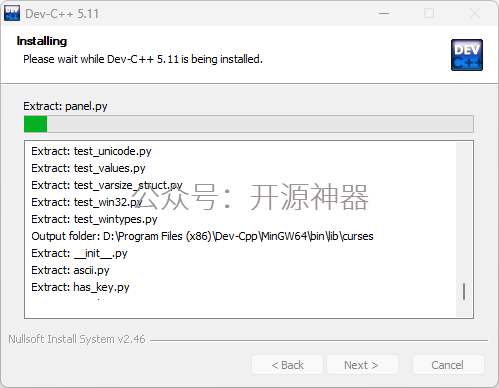This screenshot has width=499, height=388.
Task: Click the 'Extract: panel.py' status text
Action: click(65, 106)
